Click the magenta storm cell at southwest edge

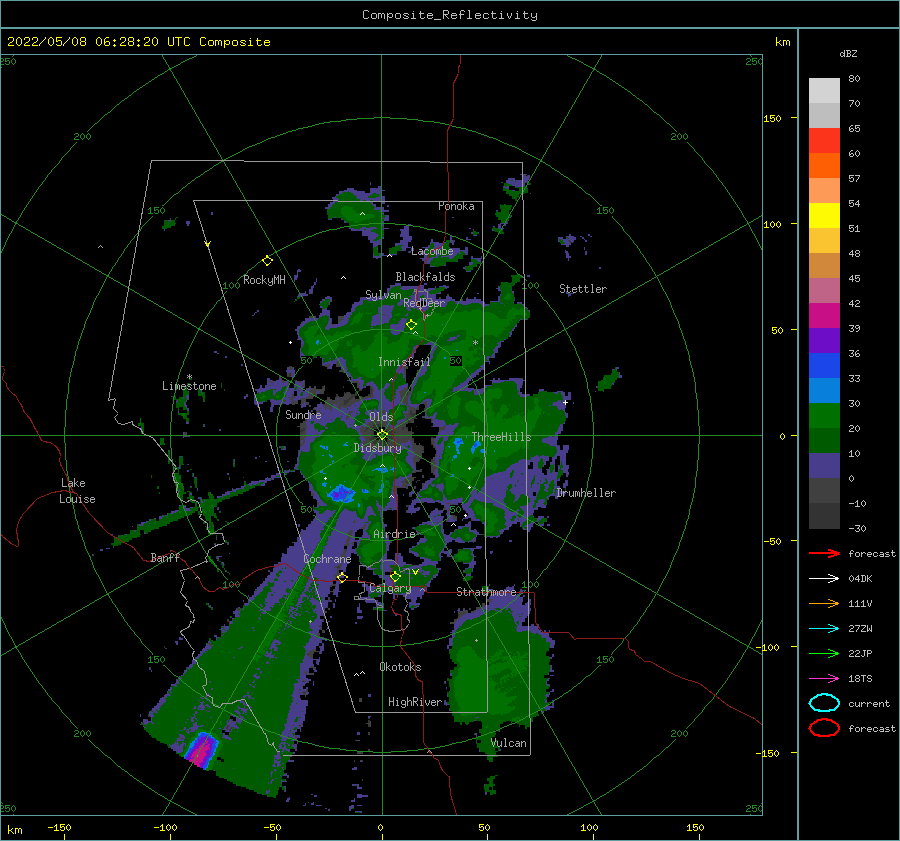(201, 750)
